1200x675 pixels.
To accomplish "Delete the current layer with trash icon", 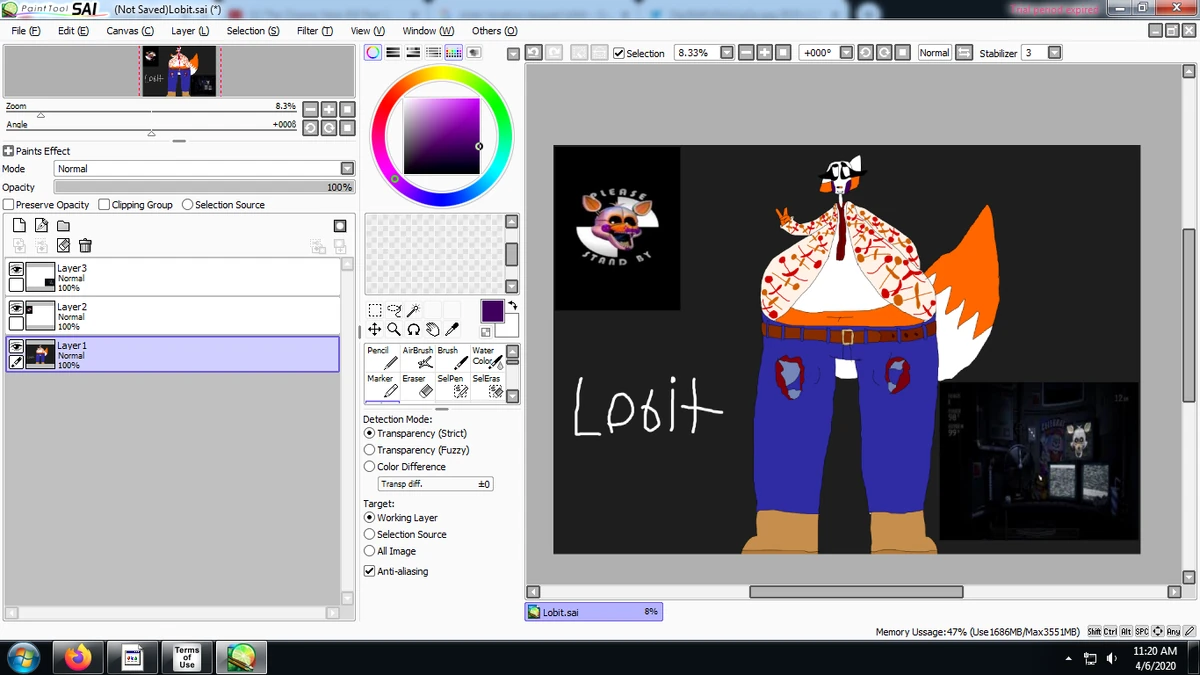I will pyautogui.click(x=85, y=245).
